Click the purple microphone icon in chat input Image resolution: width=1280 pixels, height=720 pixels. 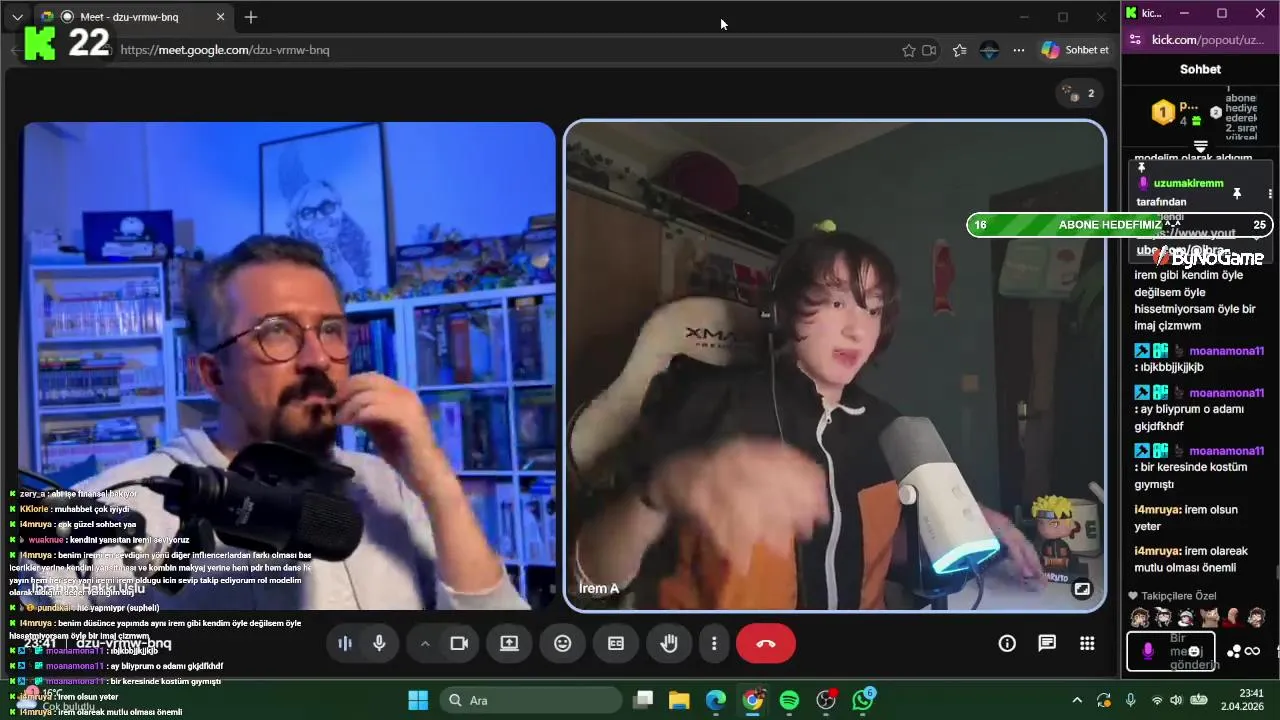1147,651
